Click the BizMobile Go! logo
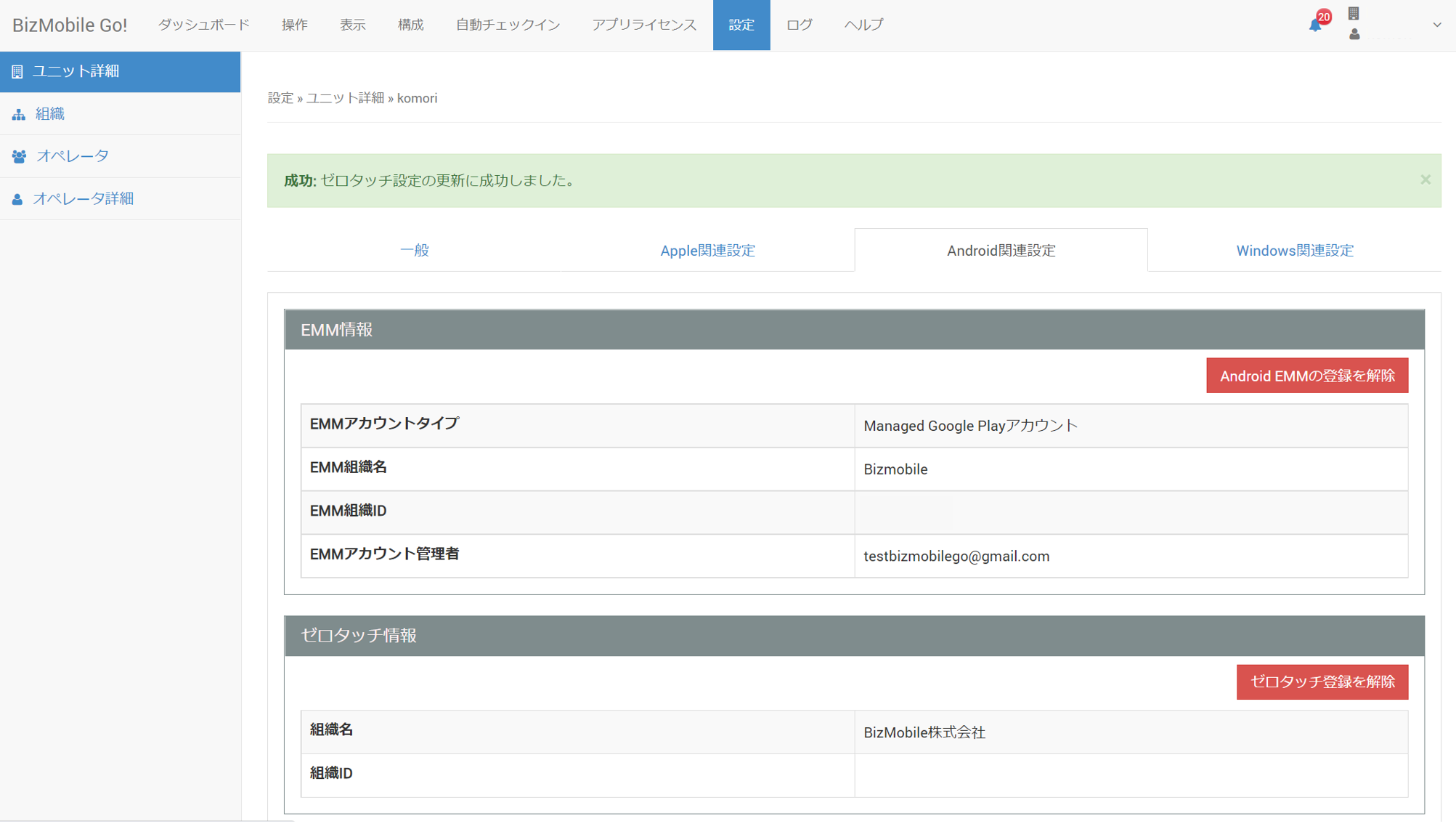Viewport: 1456px width, 829px height. pyautogui.click(x=70, y=25)
